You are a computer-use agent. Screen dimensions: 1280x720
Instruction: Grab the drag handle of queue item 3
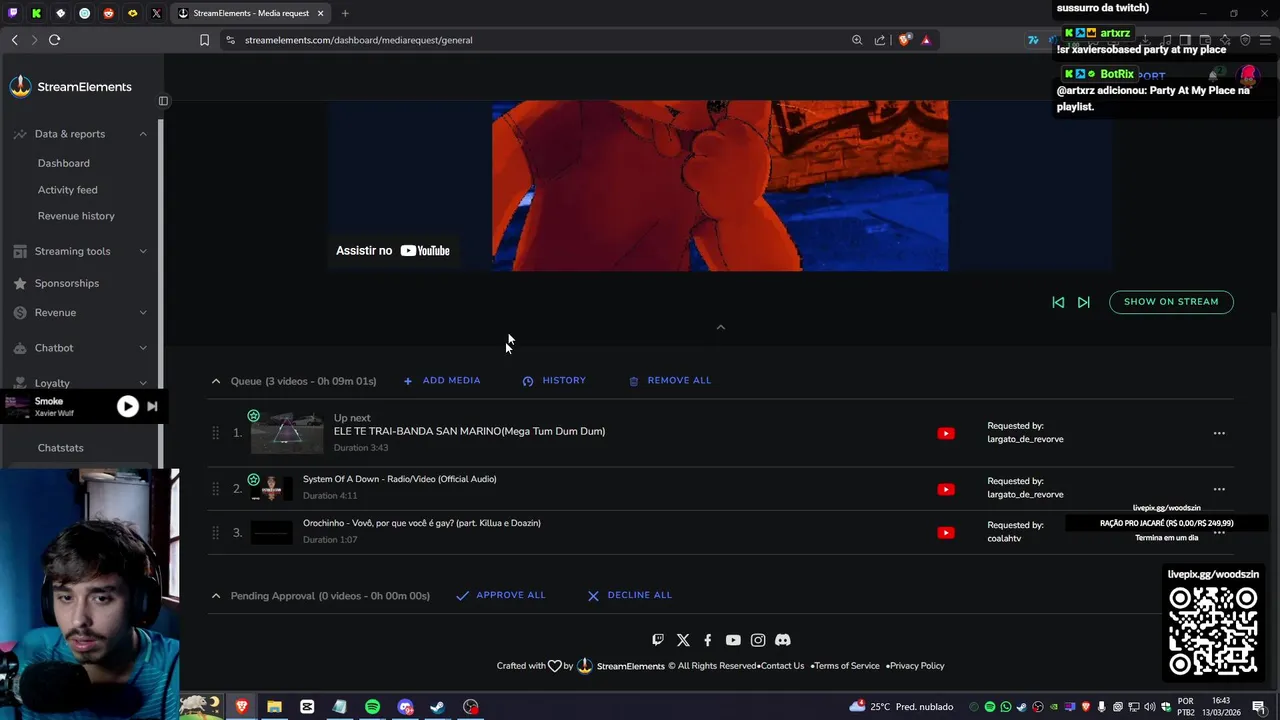[x=215, y=533]
